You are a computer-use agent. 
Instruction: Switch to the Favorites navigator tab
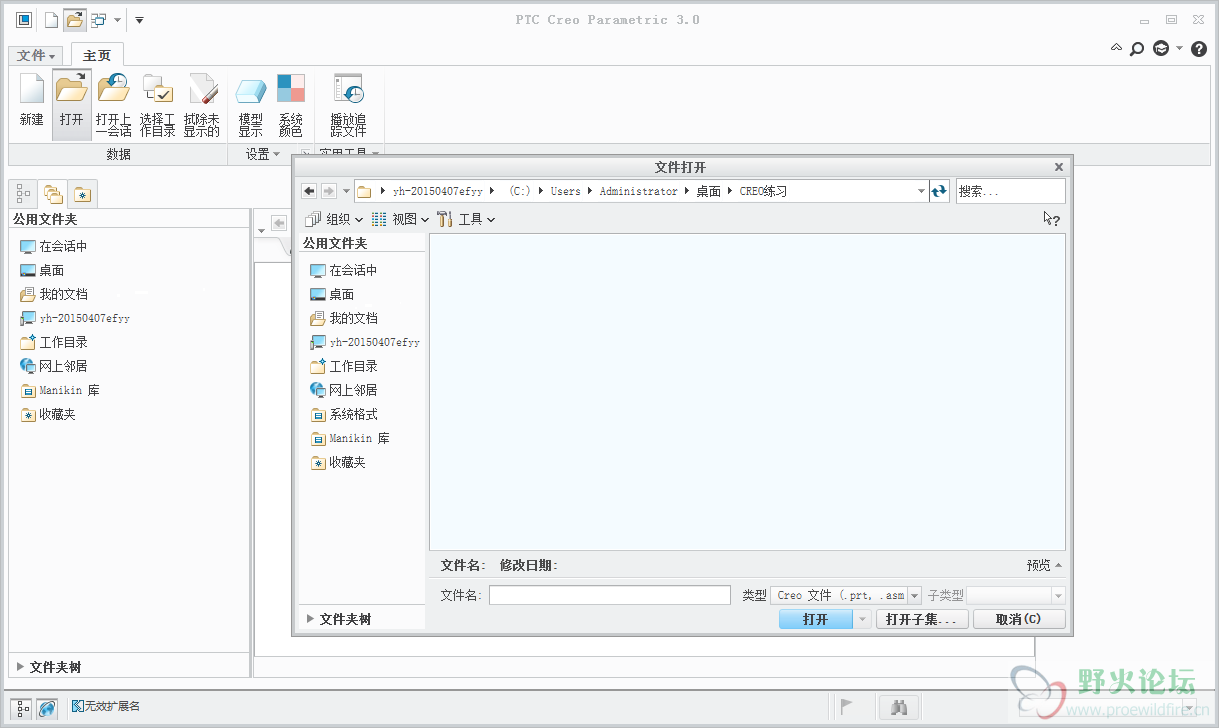click(x=82, y=194)
